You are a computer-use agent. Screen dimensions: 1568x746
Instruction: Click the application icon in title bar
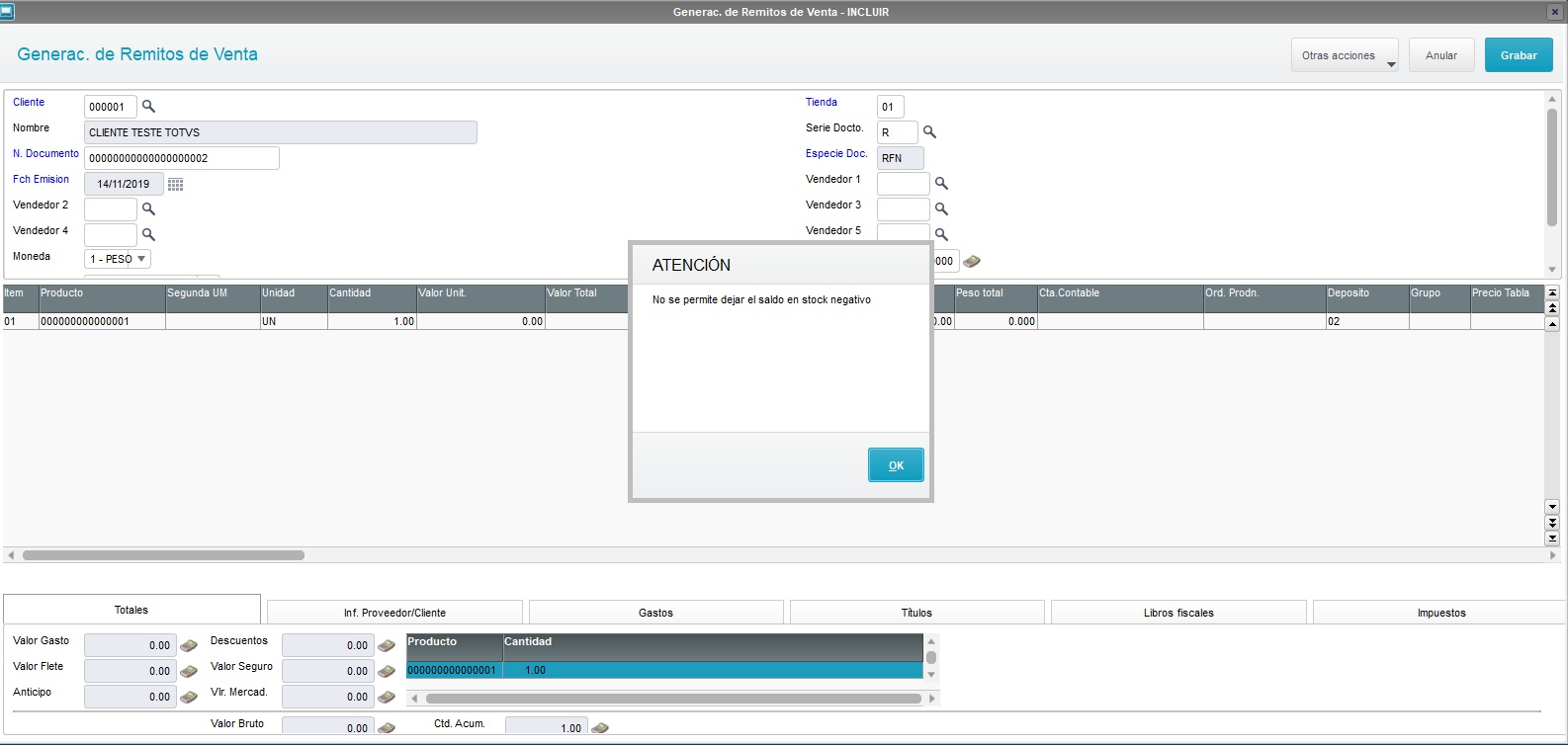tap(8, 11)
